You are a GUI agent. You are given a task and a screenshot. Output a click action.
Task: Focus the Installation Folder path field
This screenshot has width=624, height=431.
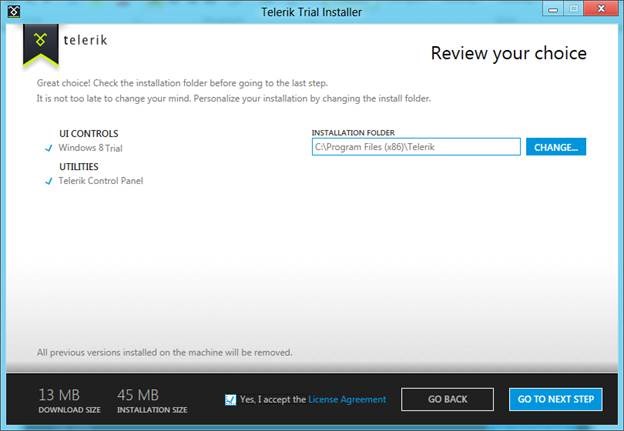coord(415,147)
